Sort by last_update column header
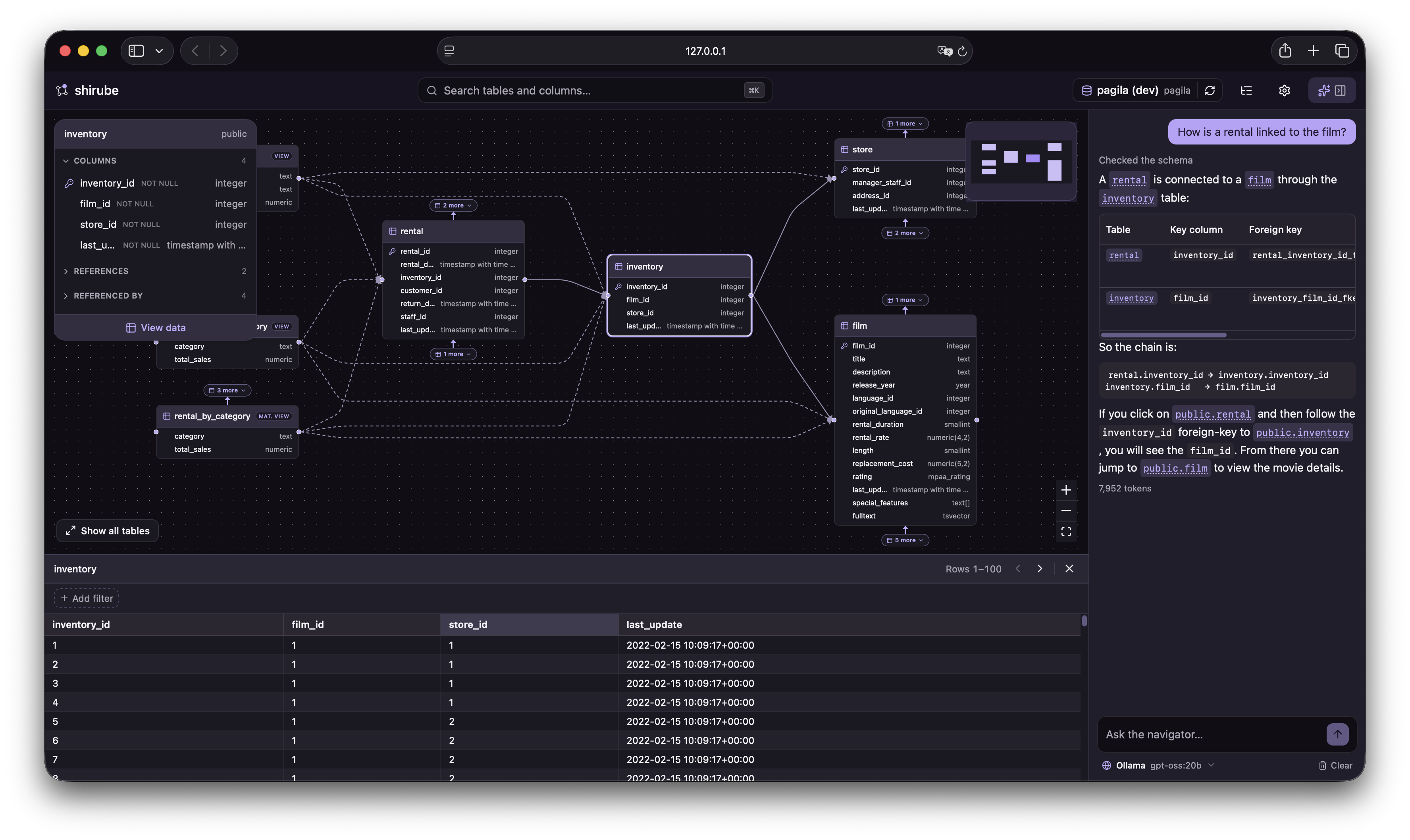 point(849,625)
